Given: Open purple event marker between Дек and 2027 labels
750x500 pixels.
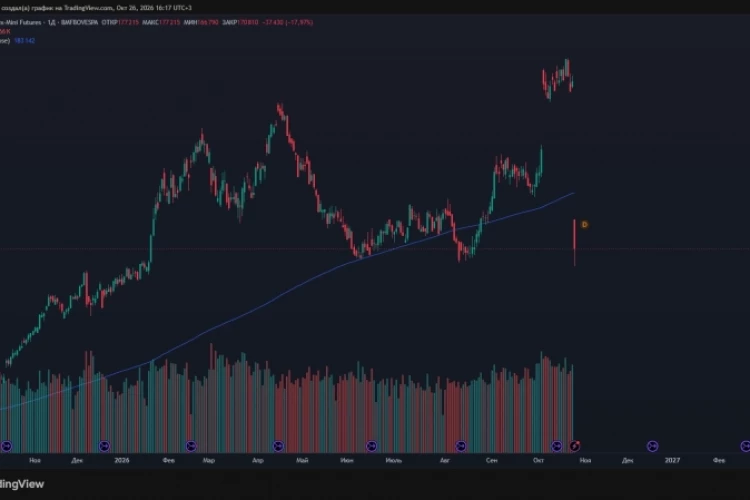Looking at the screenshot, I should click(x=652, y=446).
